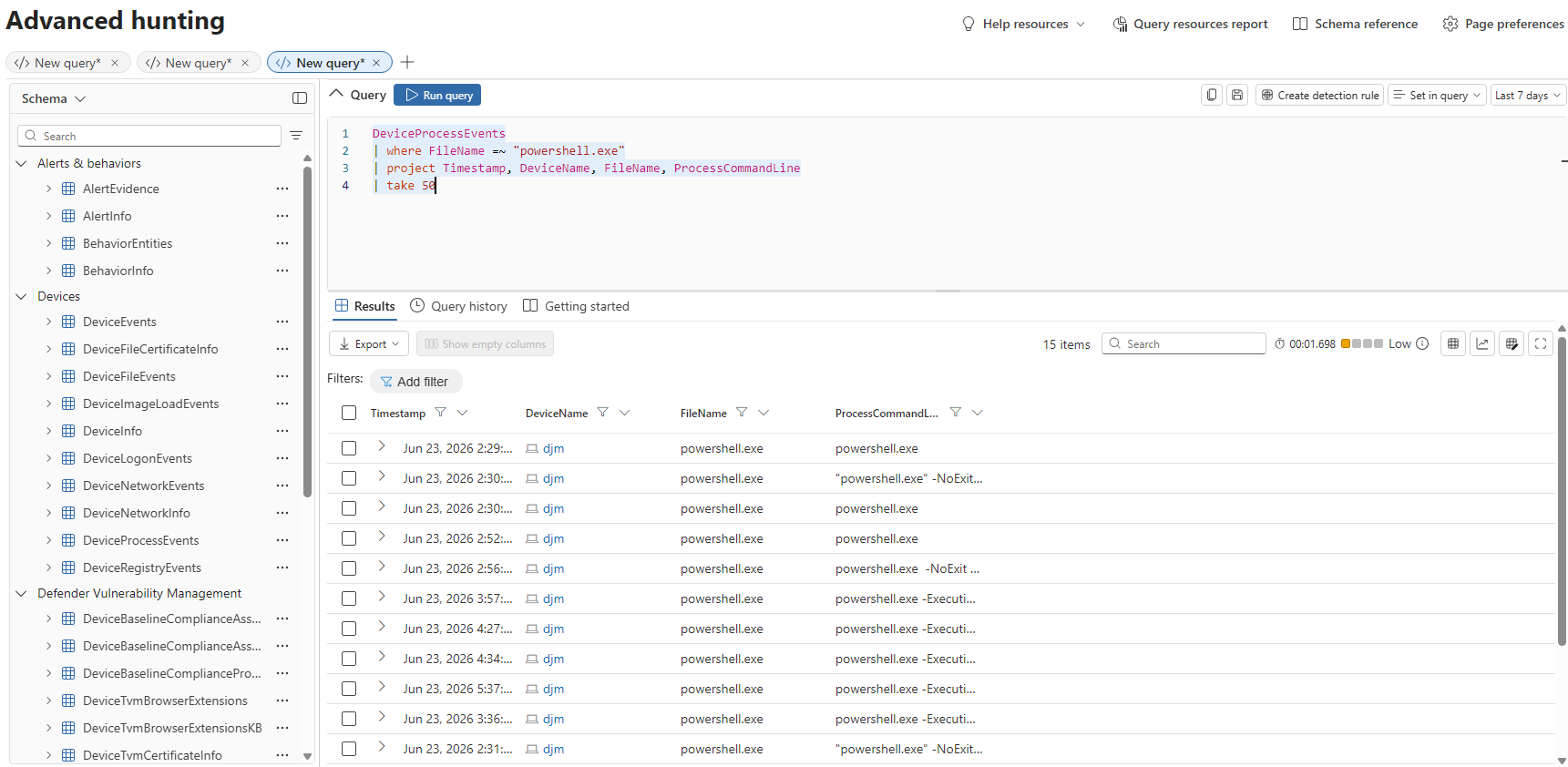Image resolution: width=1568 pixels, height=767 pixels.
Task: Click filter icon on ProcessCommandLine column
Action: coord(956,413)
